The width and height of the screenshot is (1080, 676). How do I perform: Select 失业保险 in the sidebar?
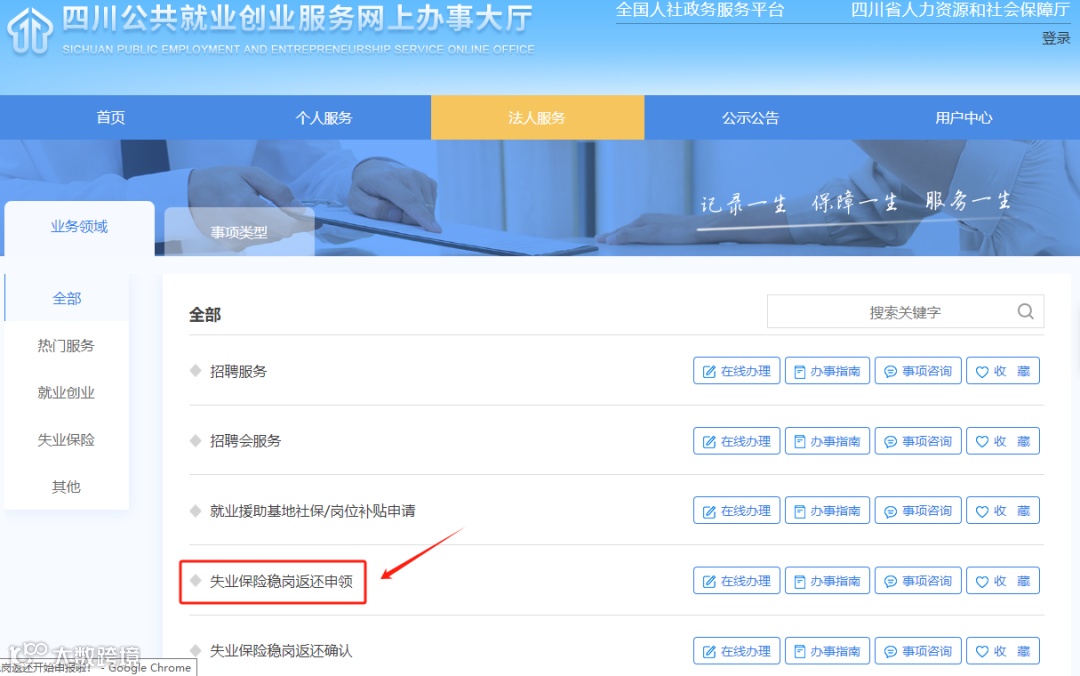click(66, 440)
